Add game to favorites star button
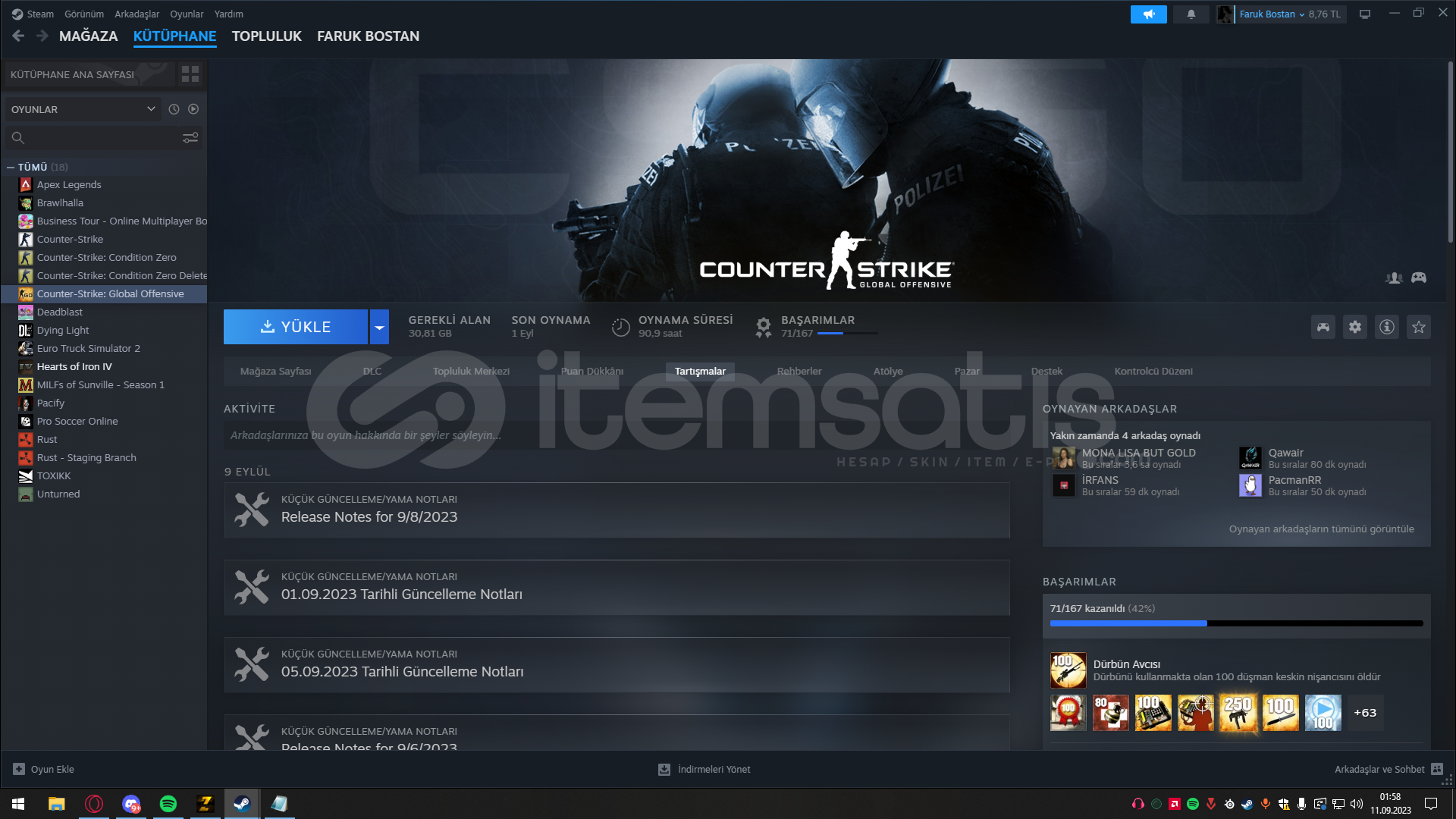This screenshot has height=819, width=1456. coord(1418,327)
